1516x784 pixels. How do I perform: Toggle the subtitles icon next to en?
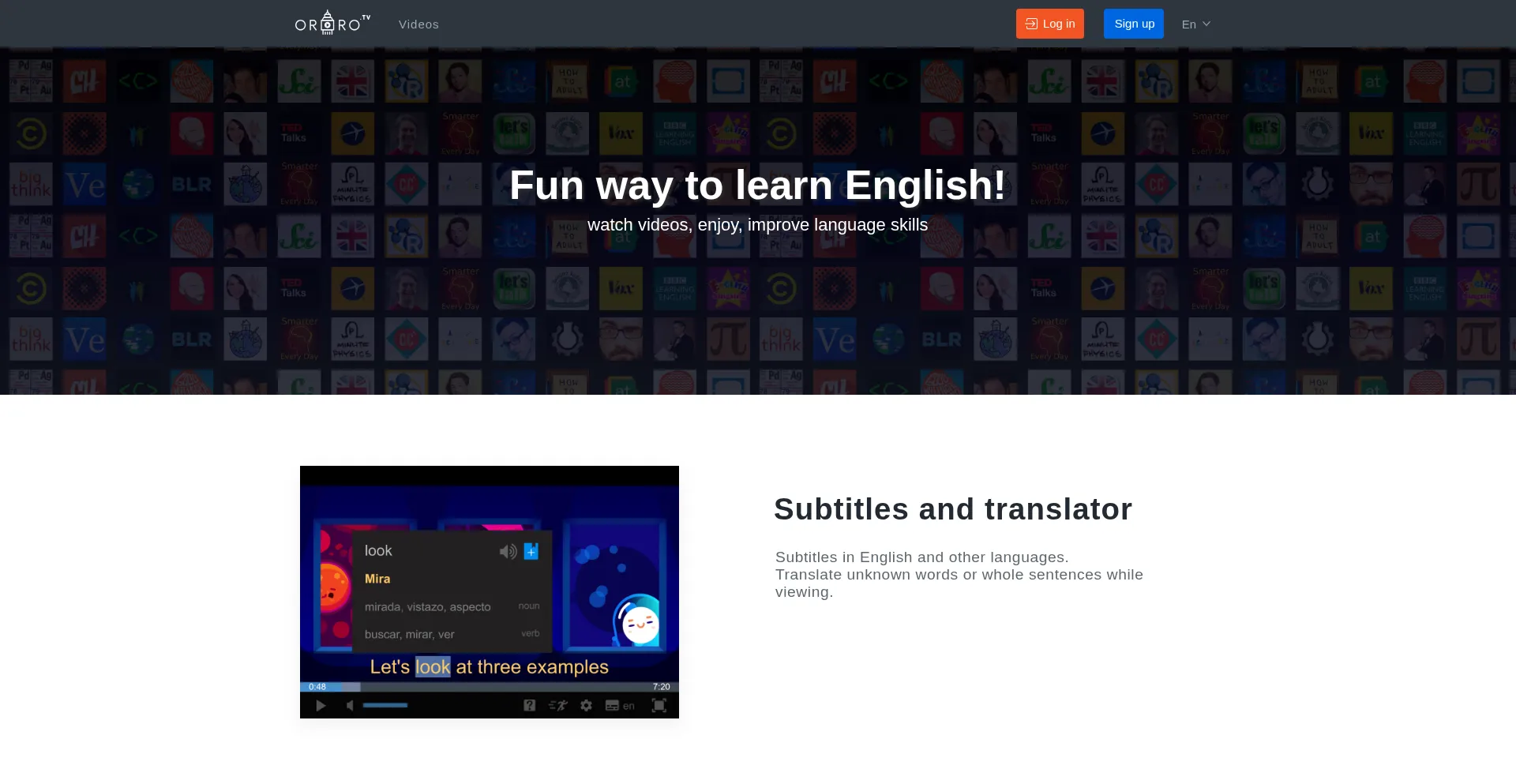point(612,706)
